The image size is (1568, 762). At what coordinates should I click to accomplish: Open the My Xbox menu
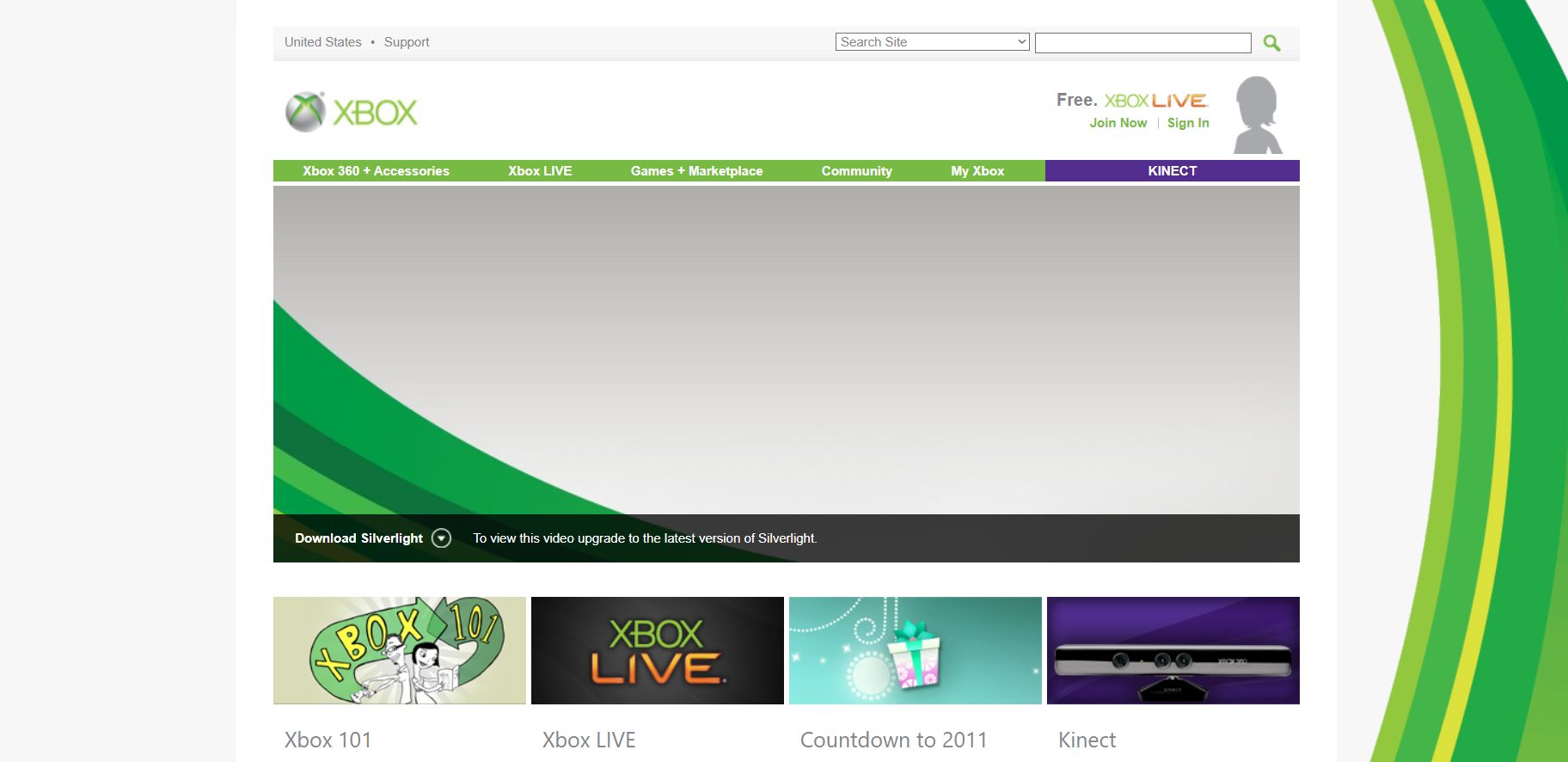pos(977,171)
